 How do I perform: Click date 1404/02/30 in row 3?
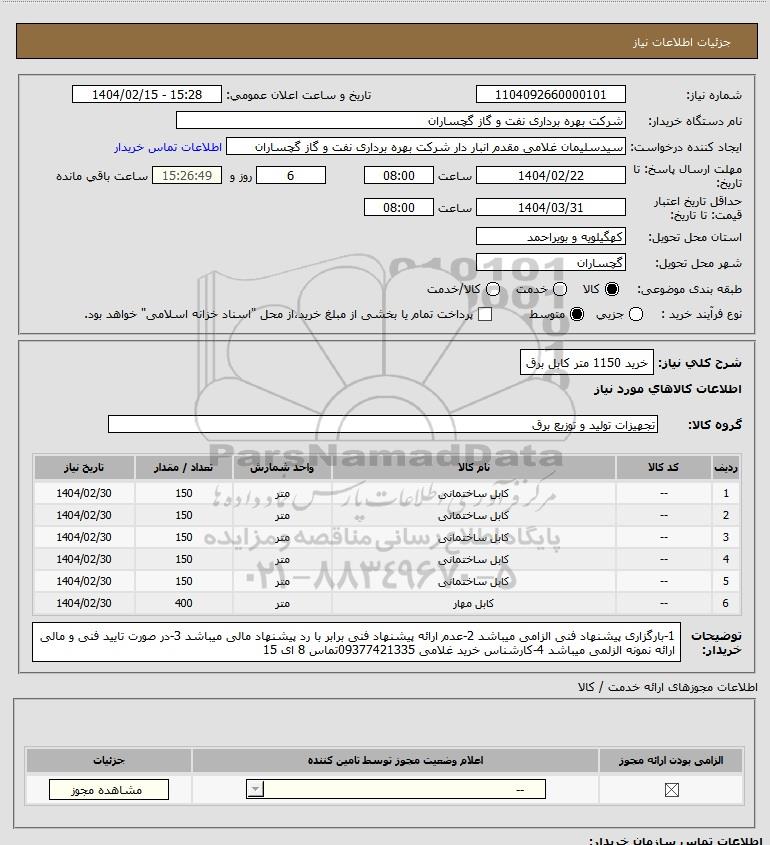click(84, 537)
